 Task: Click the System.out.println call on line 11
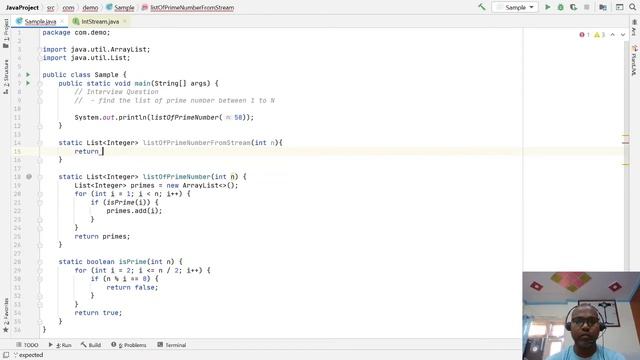(164, 118)
